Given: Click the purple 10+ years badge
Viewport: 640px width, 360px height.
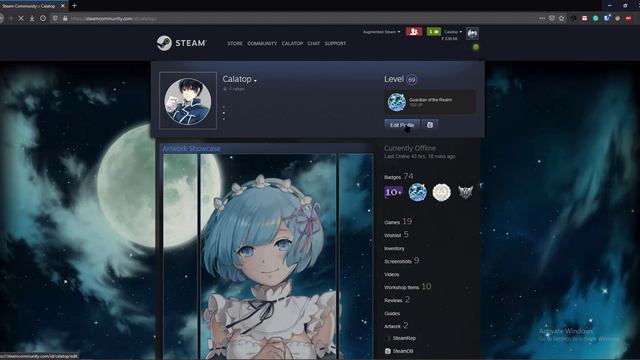Looking at the screenshot, I should coord(393,192).
